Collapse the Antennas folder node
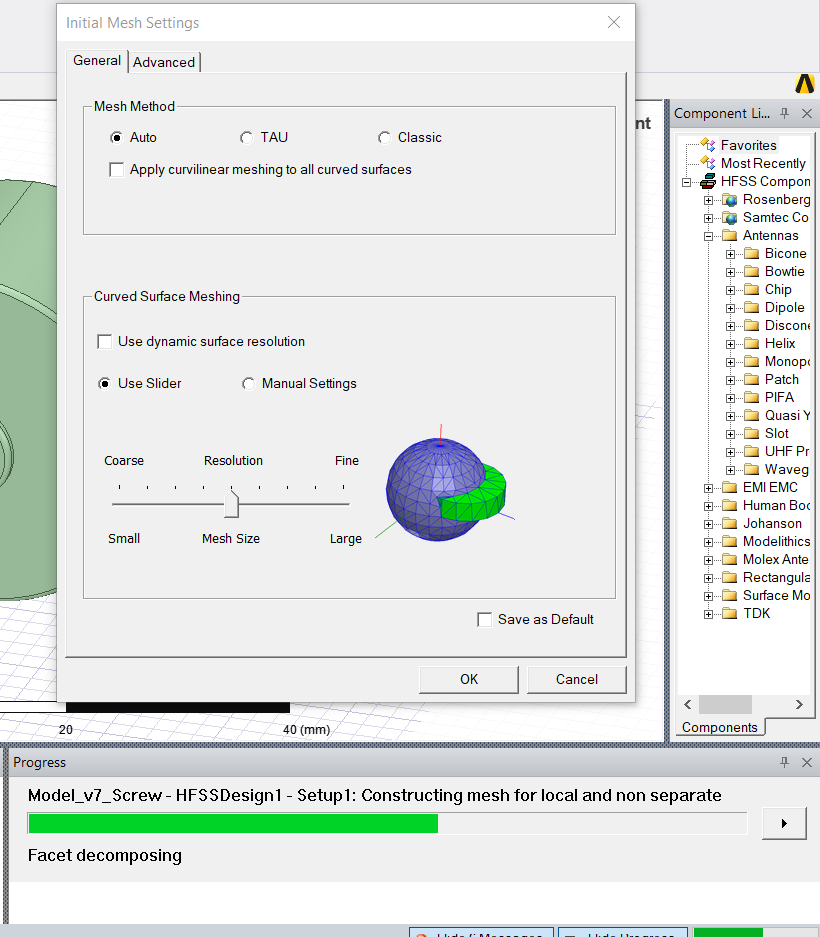Viewport: 820px width, 937px height. tap(708, 236)
